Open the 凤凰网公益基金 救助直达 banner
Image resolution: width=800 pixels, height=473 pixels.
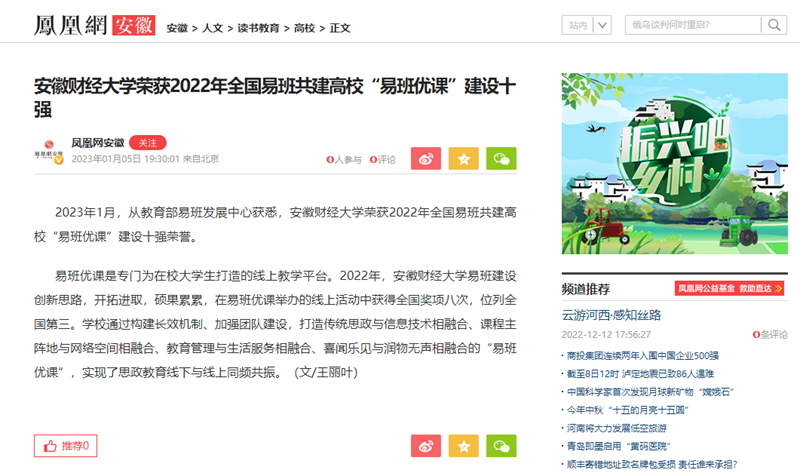728,289
